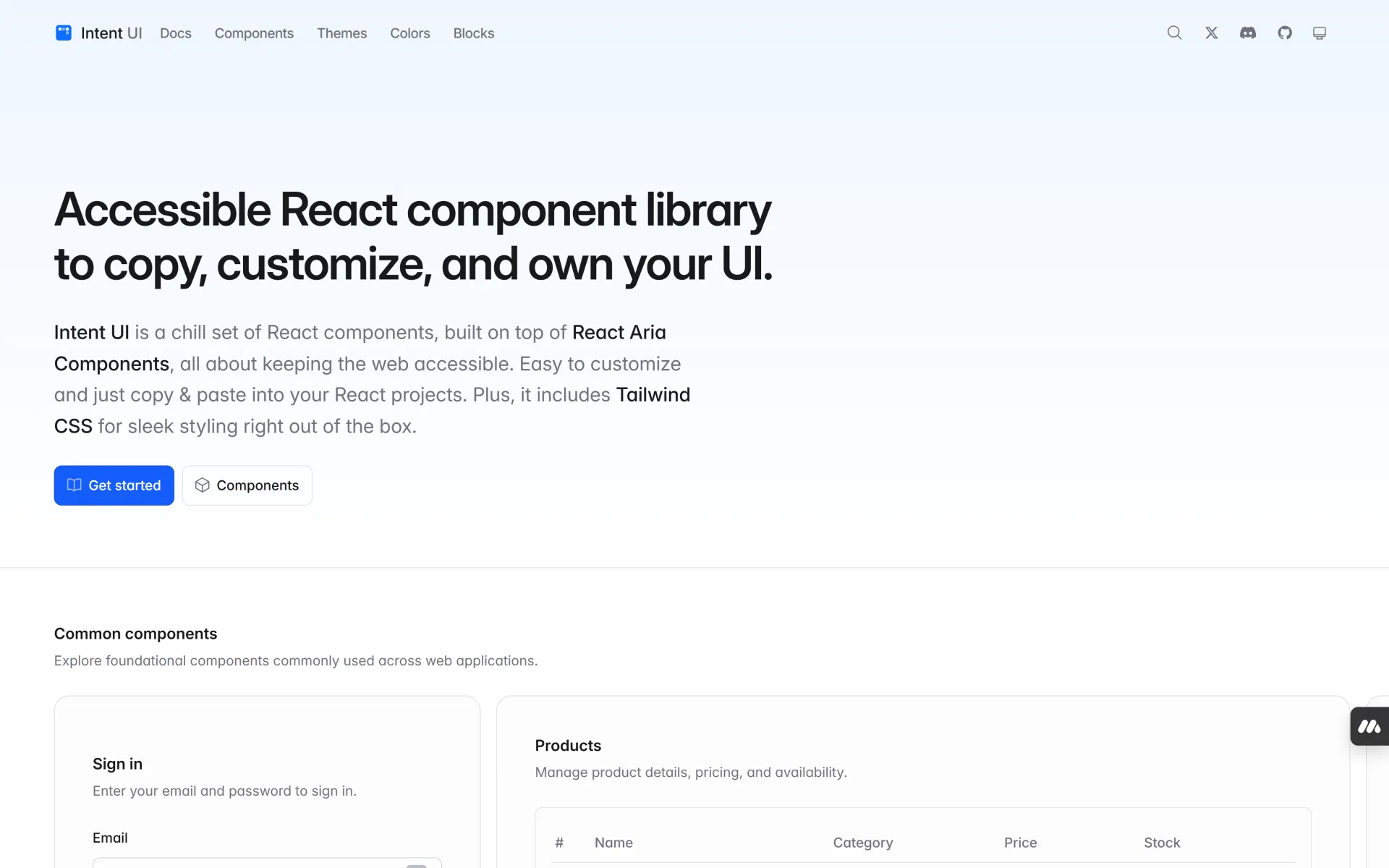Follow the Tailwind CSS link

(x=653, y=395)
